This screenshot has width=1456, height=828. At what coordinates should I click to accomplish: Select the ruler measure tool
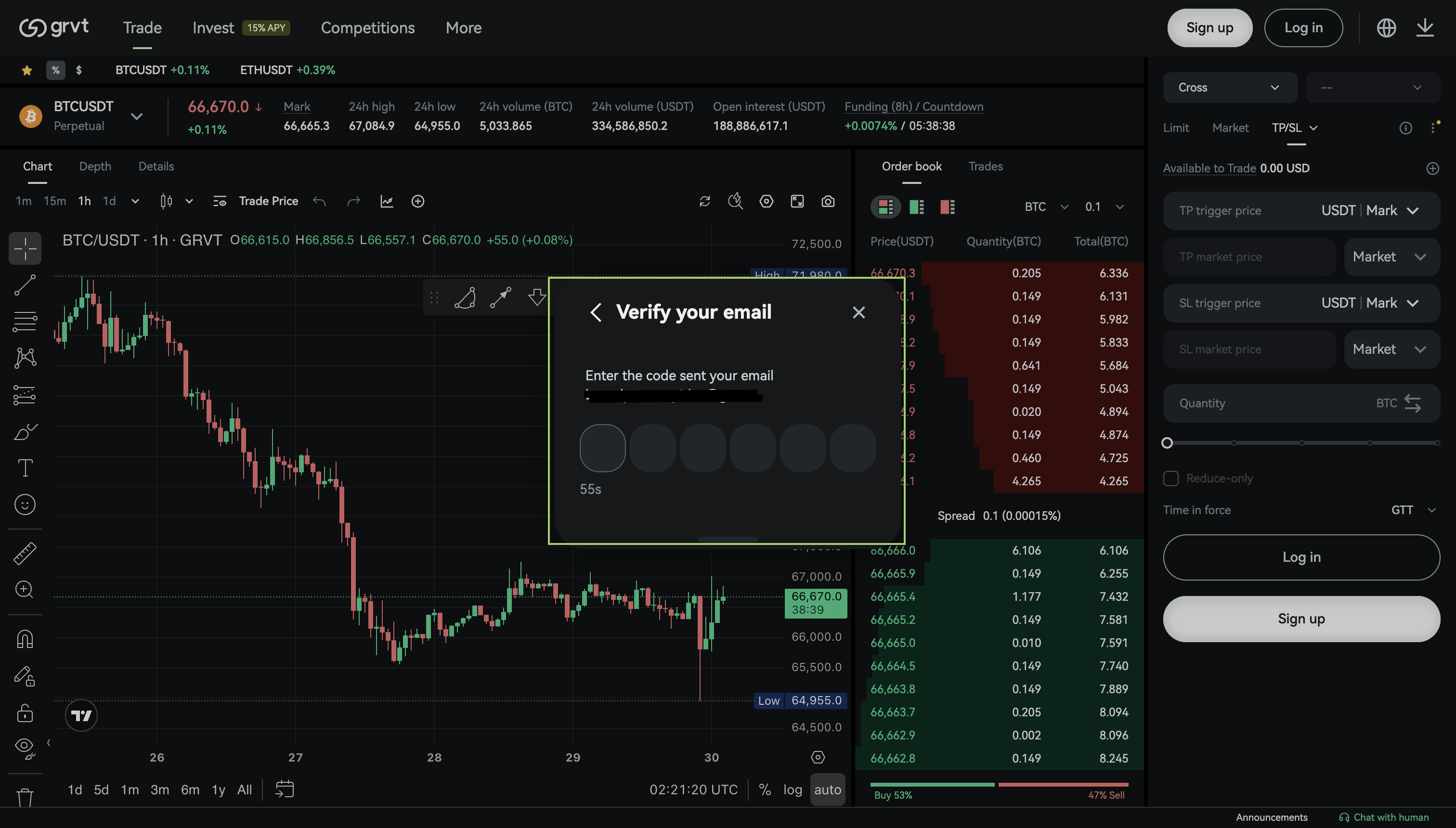[25, 553]
